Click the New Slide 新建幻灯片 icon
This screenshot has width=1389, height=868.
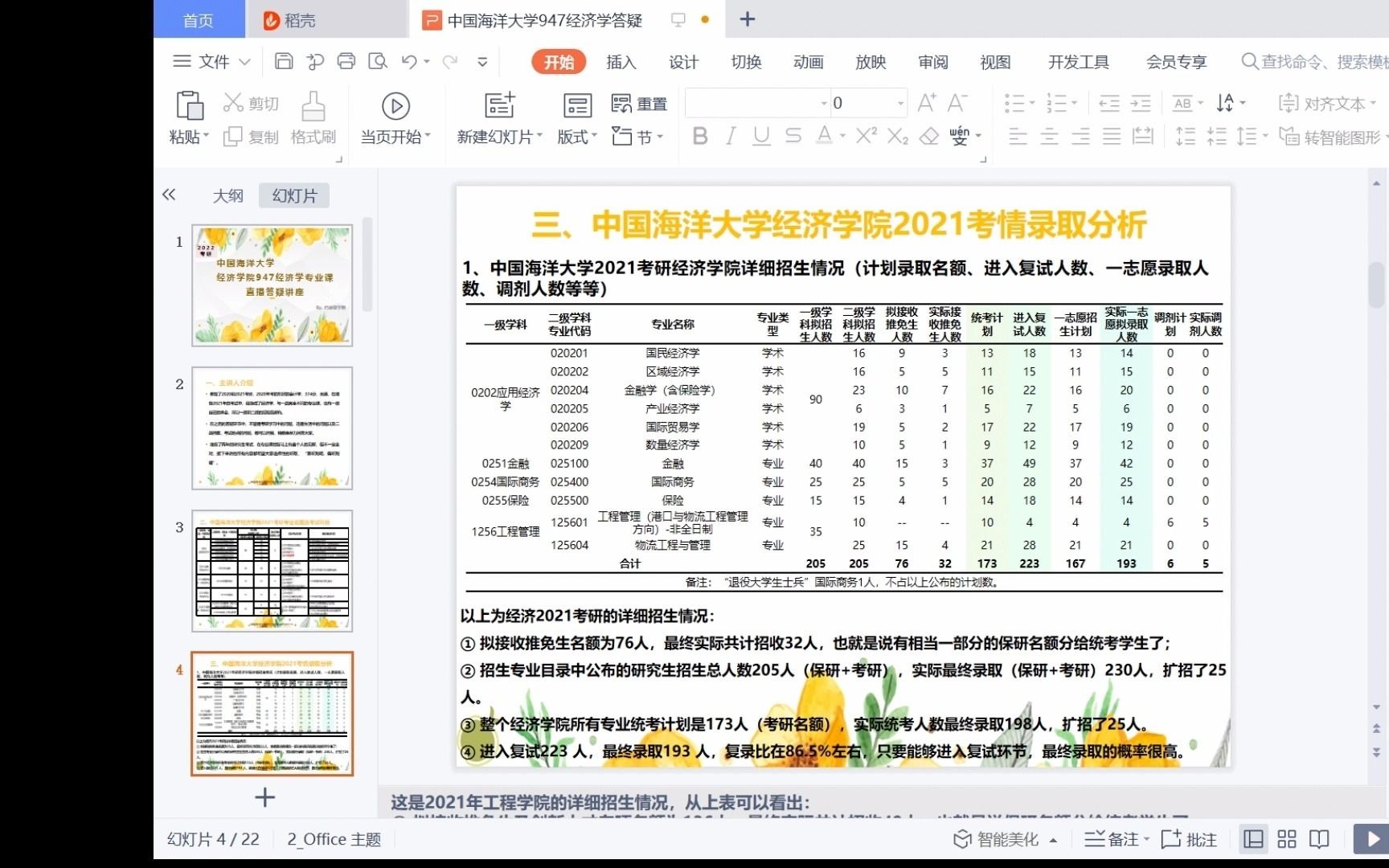pyautogui.click(x=499, y=105)
